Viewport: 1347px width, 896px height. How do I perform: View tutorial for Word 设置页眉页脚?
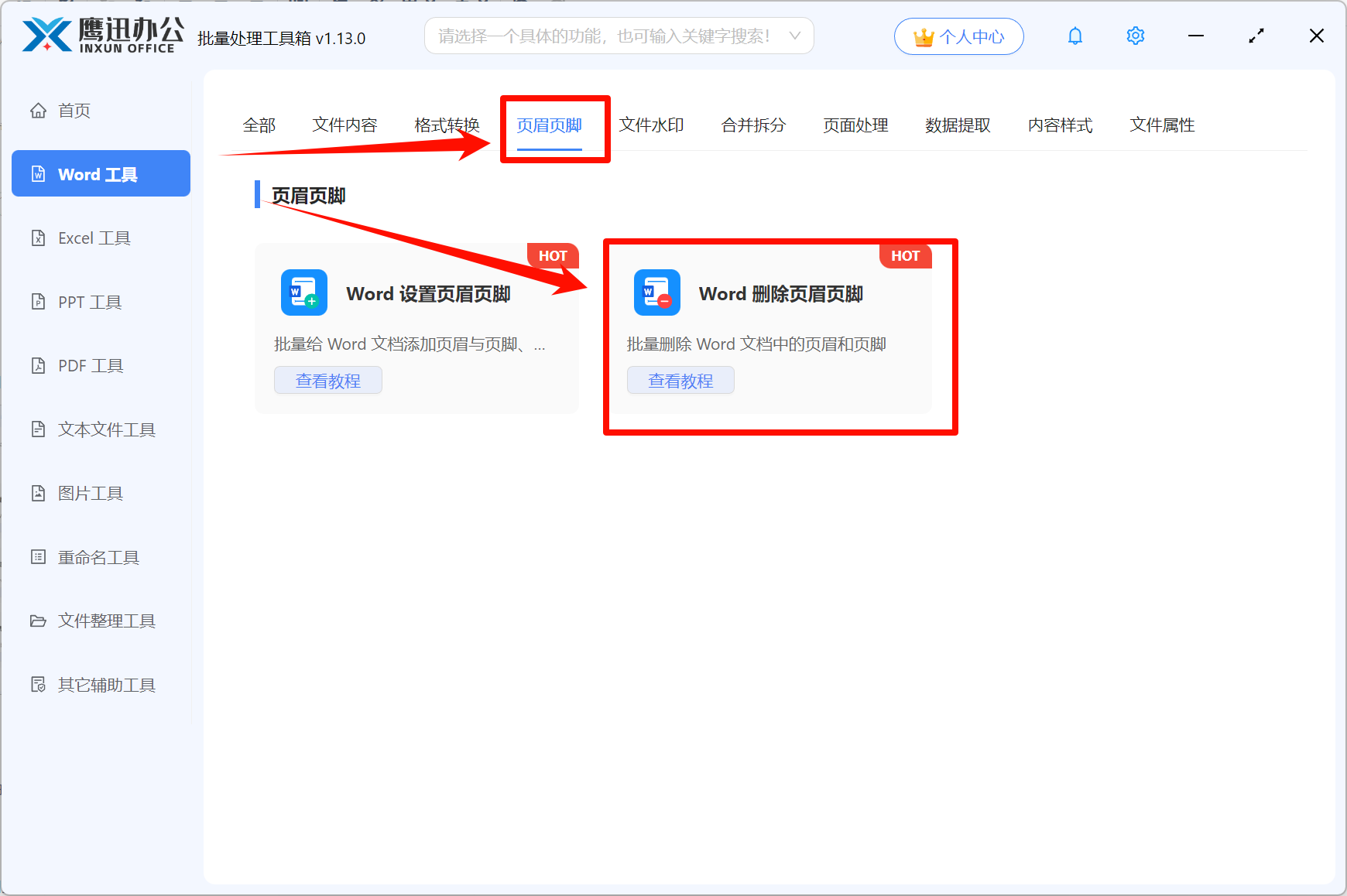click(327, 381)
